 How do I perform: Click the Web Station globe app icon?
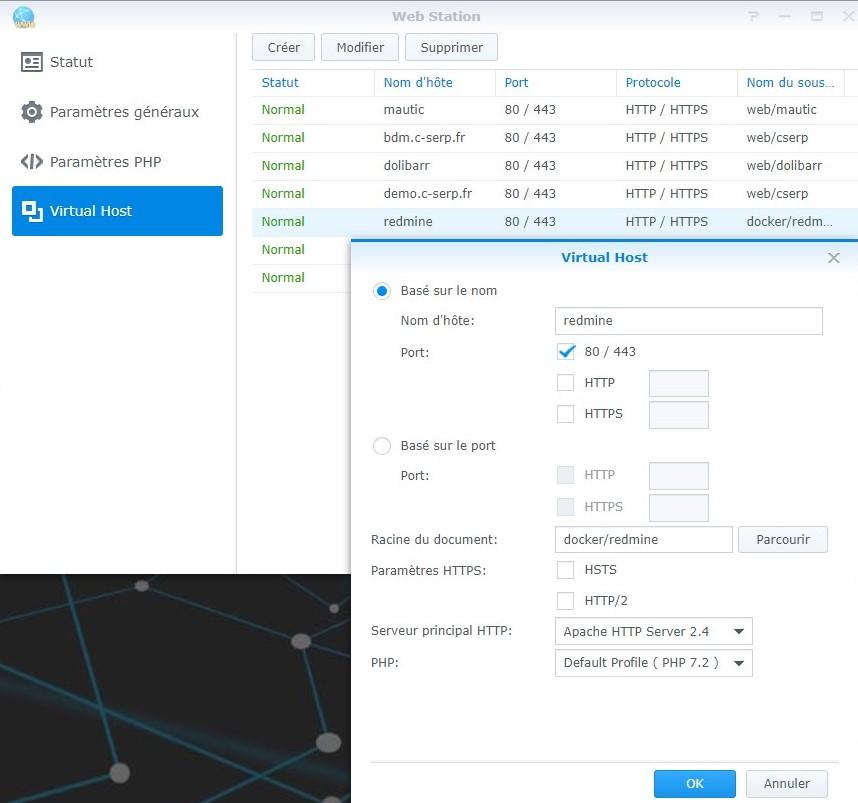pos(24,17)
